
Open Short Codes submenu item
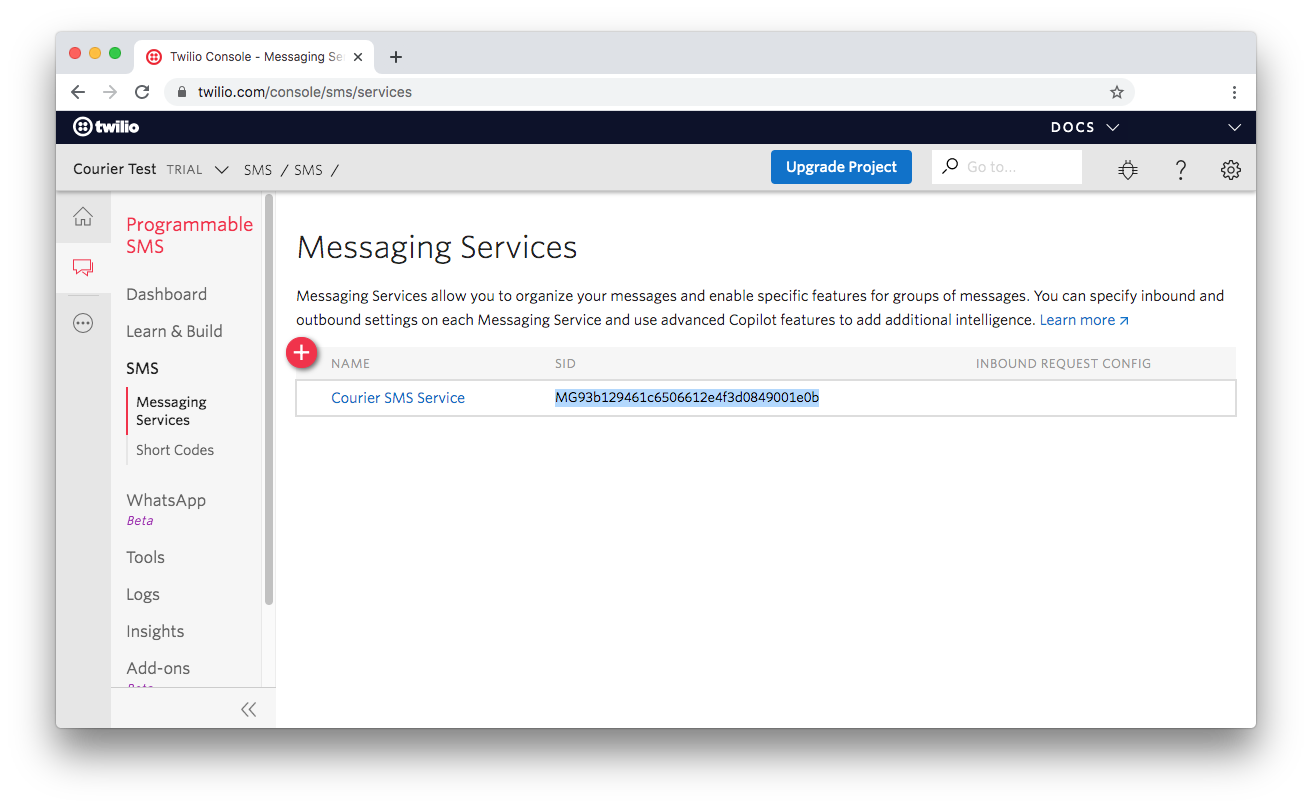pos(175,450)
